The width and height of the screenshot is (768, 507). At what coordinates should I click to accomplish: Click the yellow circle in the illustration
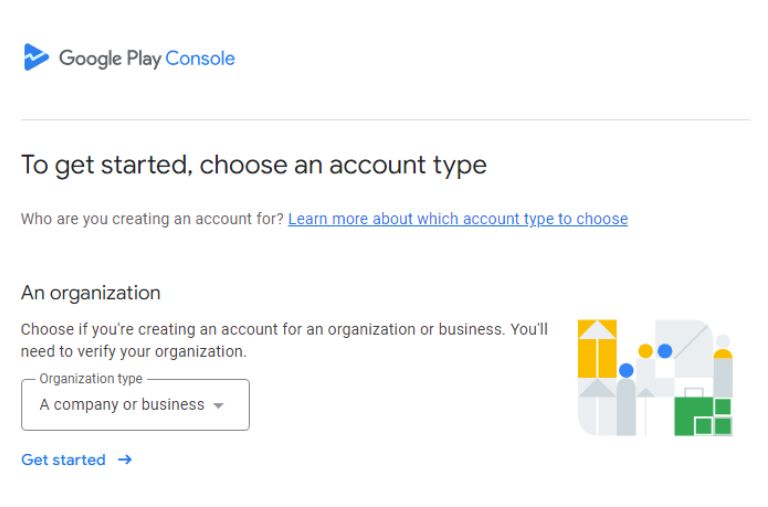[646, 351]
